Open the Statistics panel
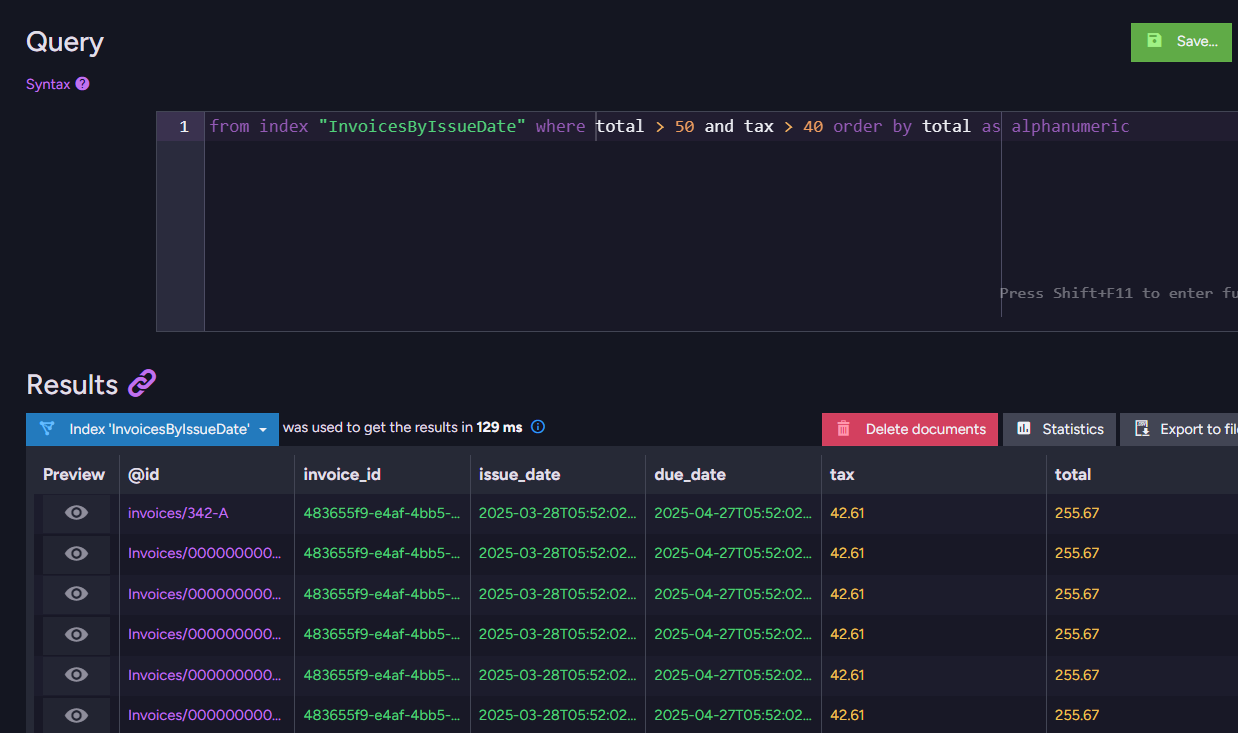The height and width of the screenshot is (733, 1238). [1060, 429]
